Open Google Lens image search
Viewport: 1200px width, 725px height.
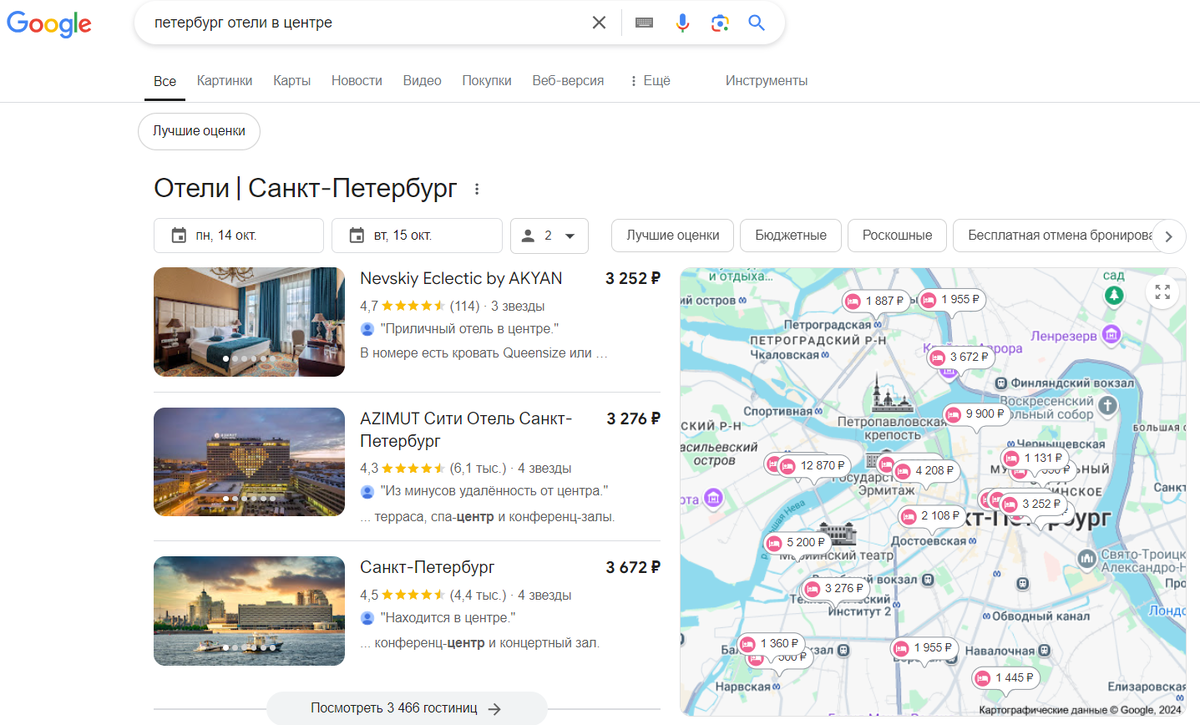coord(720,22)
